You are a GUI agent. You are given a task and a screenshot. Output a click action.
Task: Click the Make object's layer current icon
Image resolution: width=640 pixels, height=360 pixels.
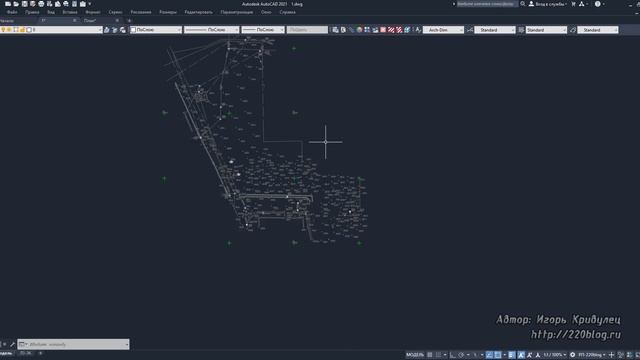tap(107, 30)
